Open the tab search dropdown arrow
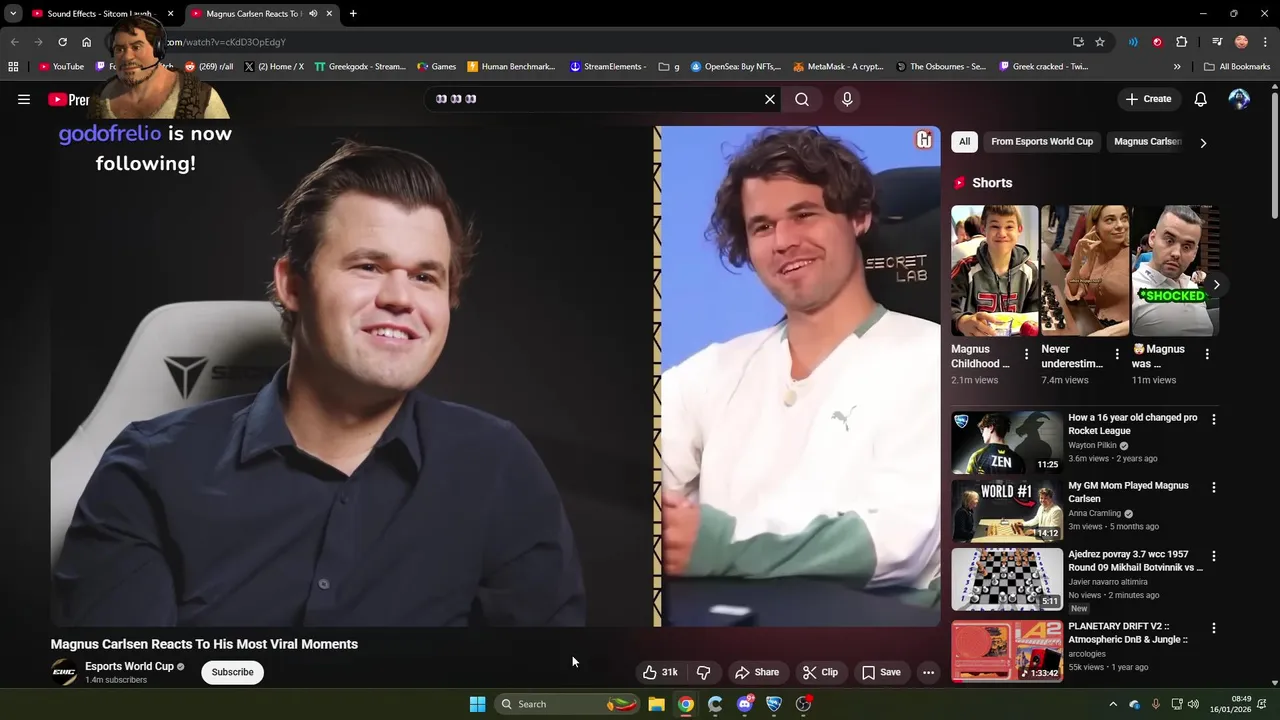Screen dimensions: 1280x720 (13, 14)
